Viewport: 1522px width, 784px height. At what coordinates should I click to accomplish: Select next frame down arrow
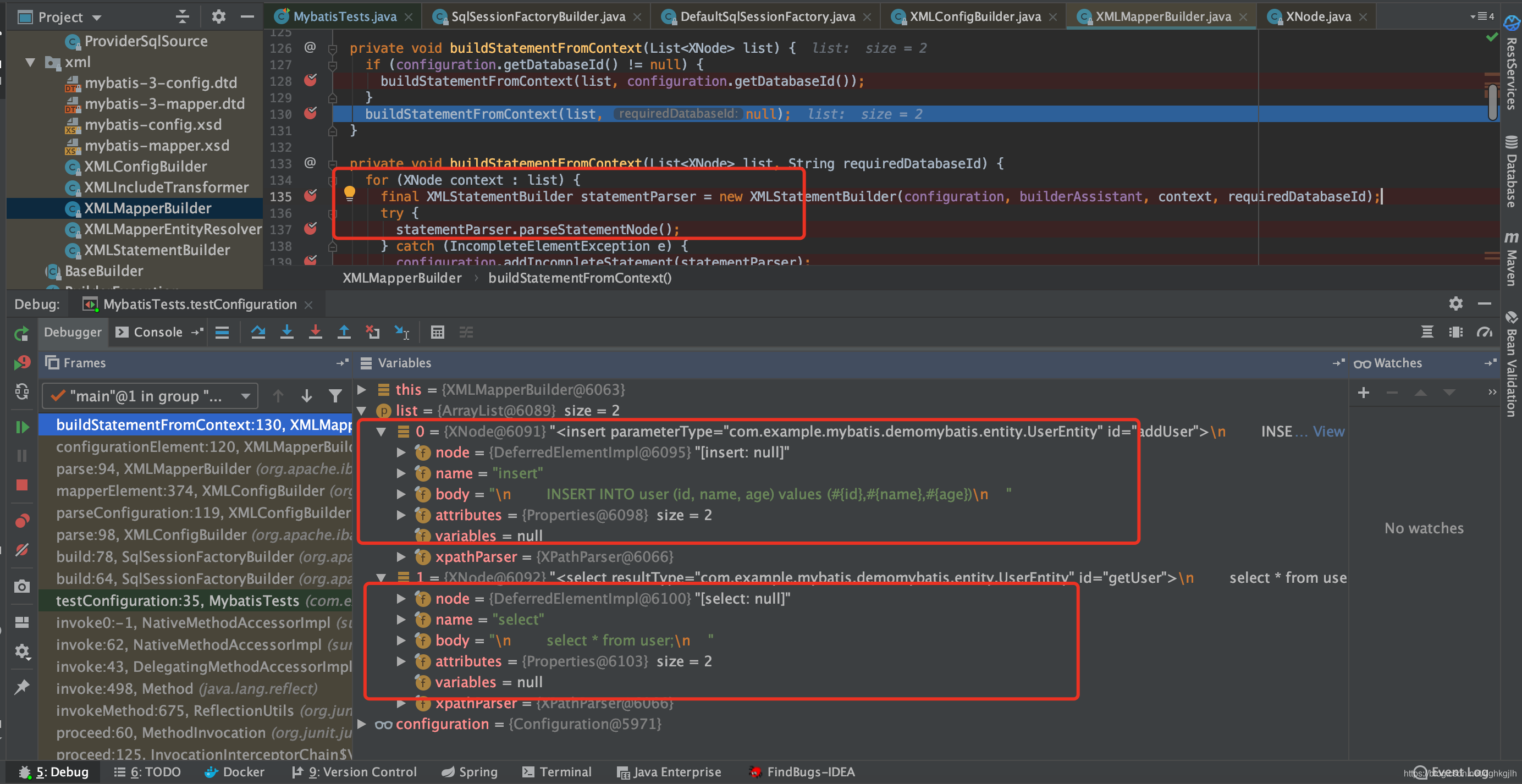306,396
